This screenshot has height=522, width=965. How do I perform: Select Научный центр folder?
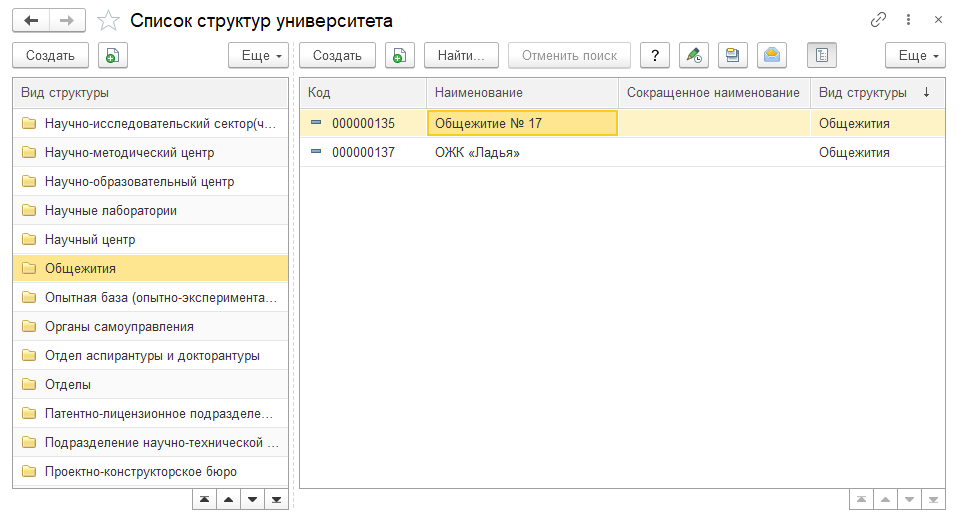[151, 239]
